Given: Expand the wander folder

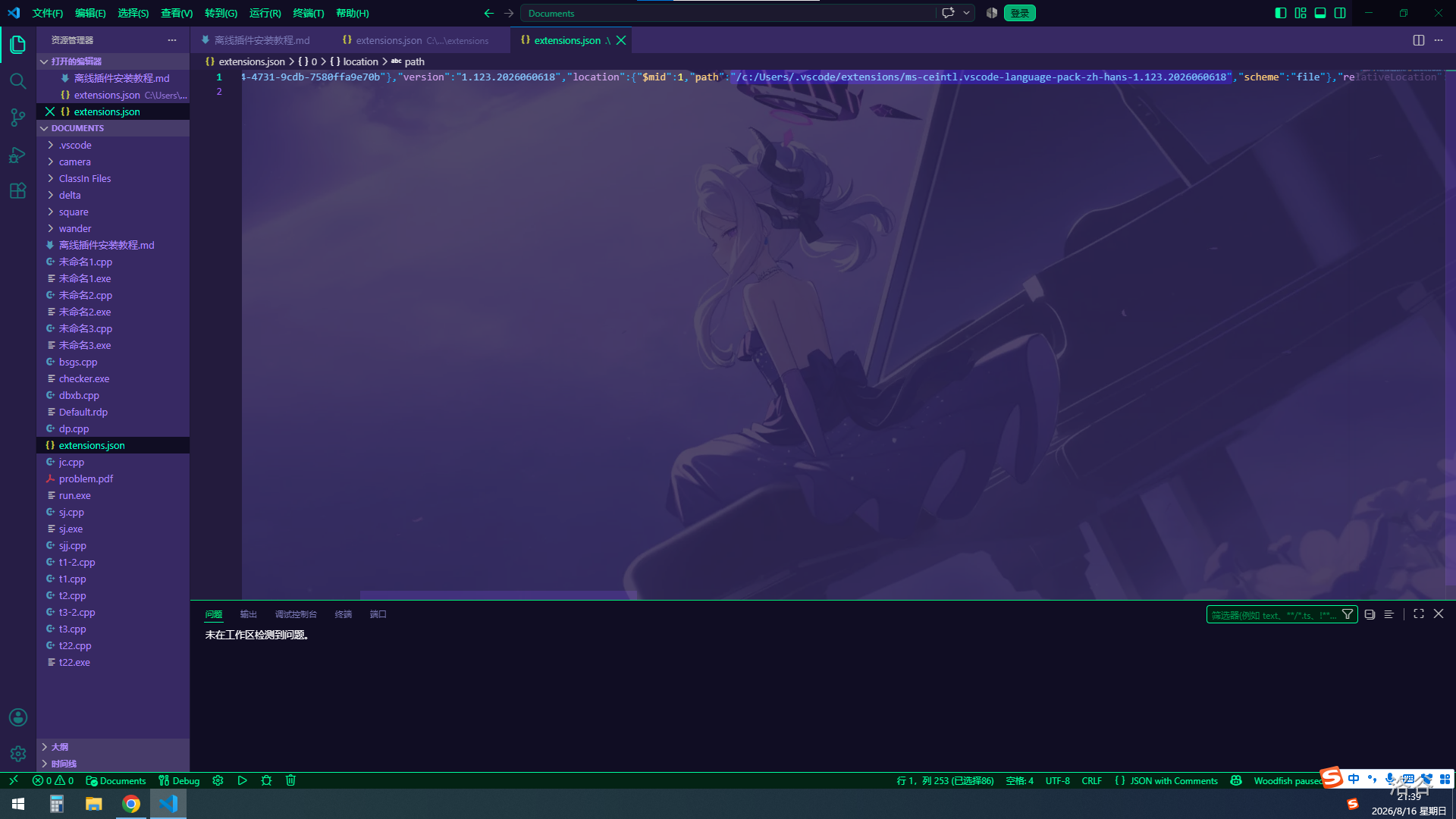Looking at the screenshot, I should 113,228.
